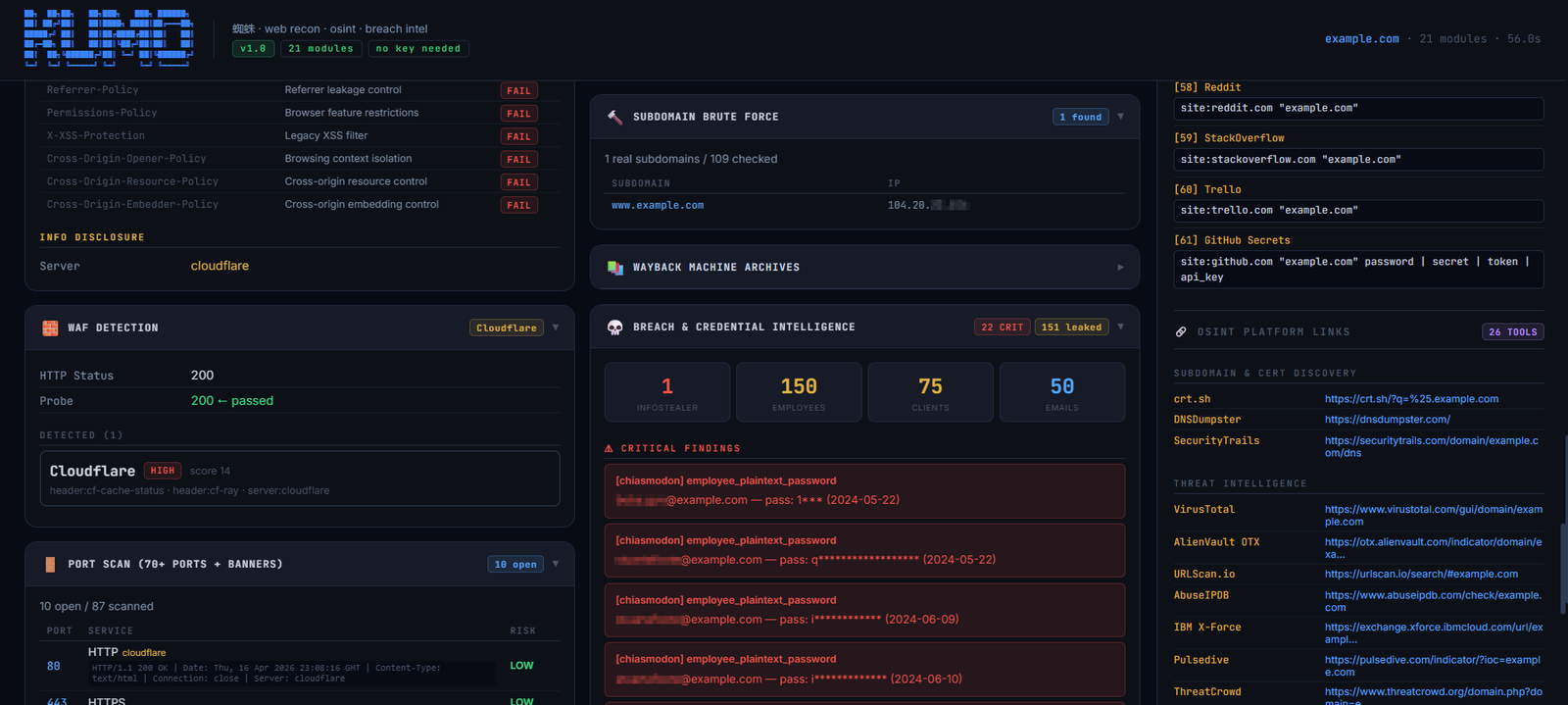The height and width of the screenshot is (705, 1568).
Task: Open the AbuseIPDB check link
Action: (x=1433, y=601)
